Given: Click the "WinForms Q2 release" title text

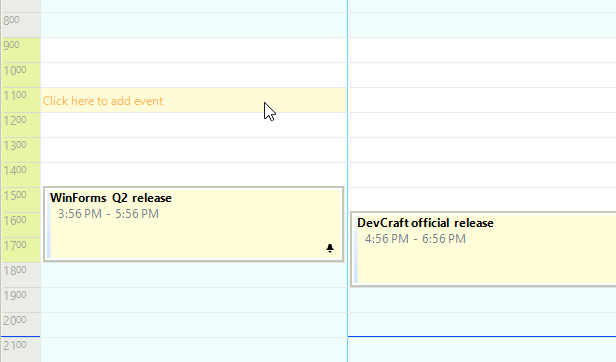Looking at the screenshot, I should [111, 198].
